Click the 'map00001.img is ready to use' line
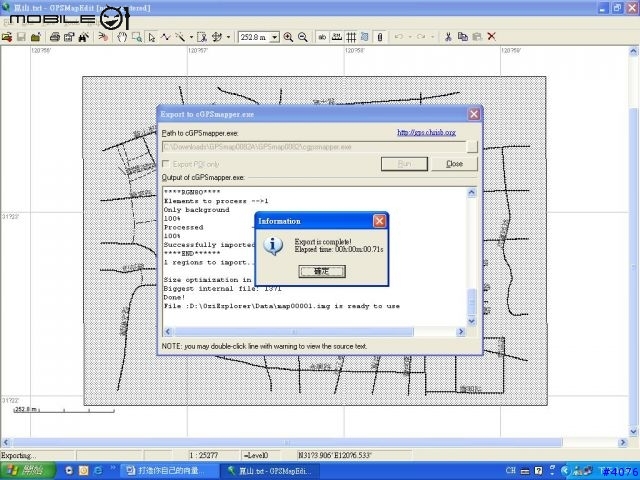 tap(282, 306)
